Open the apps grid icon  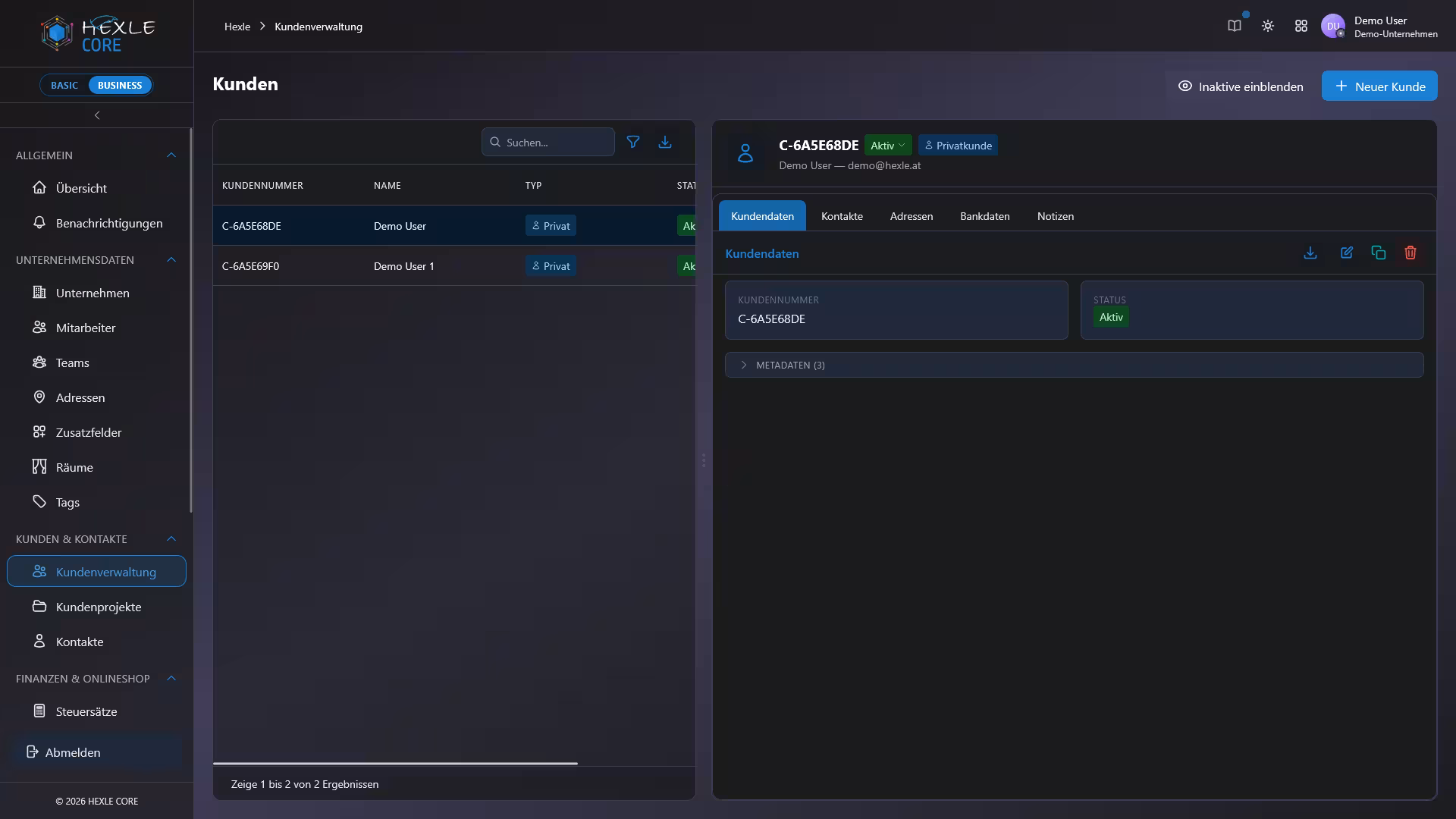point(1301,26)
